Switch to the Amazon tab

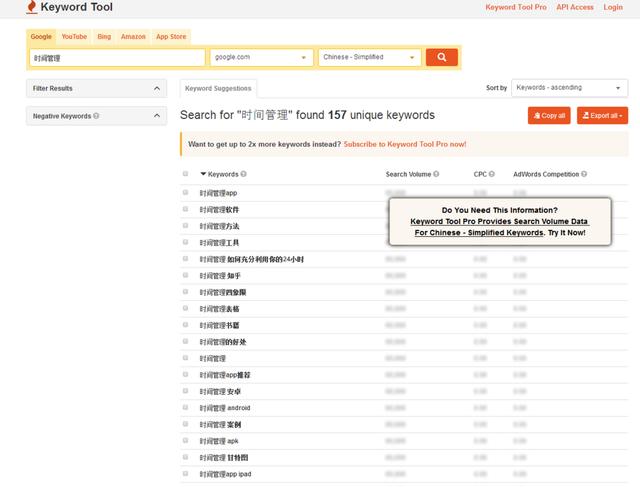coord(133,37)
